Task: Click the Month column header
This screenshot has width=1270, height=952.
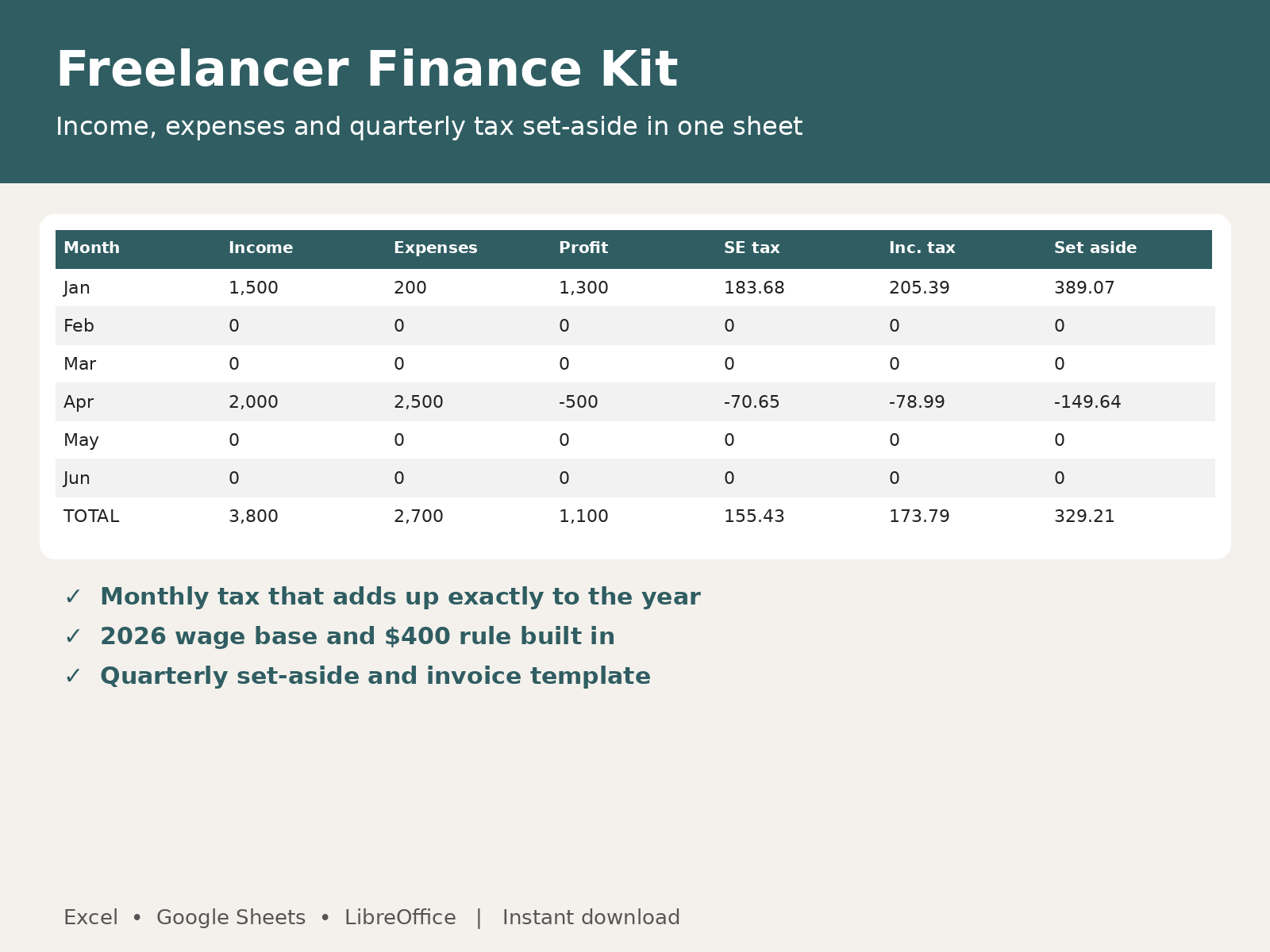Action: tap(92, 248)
